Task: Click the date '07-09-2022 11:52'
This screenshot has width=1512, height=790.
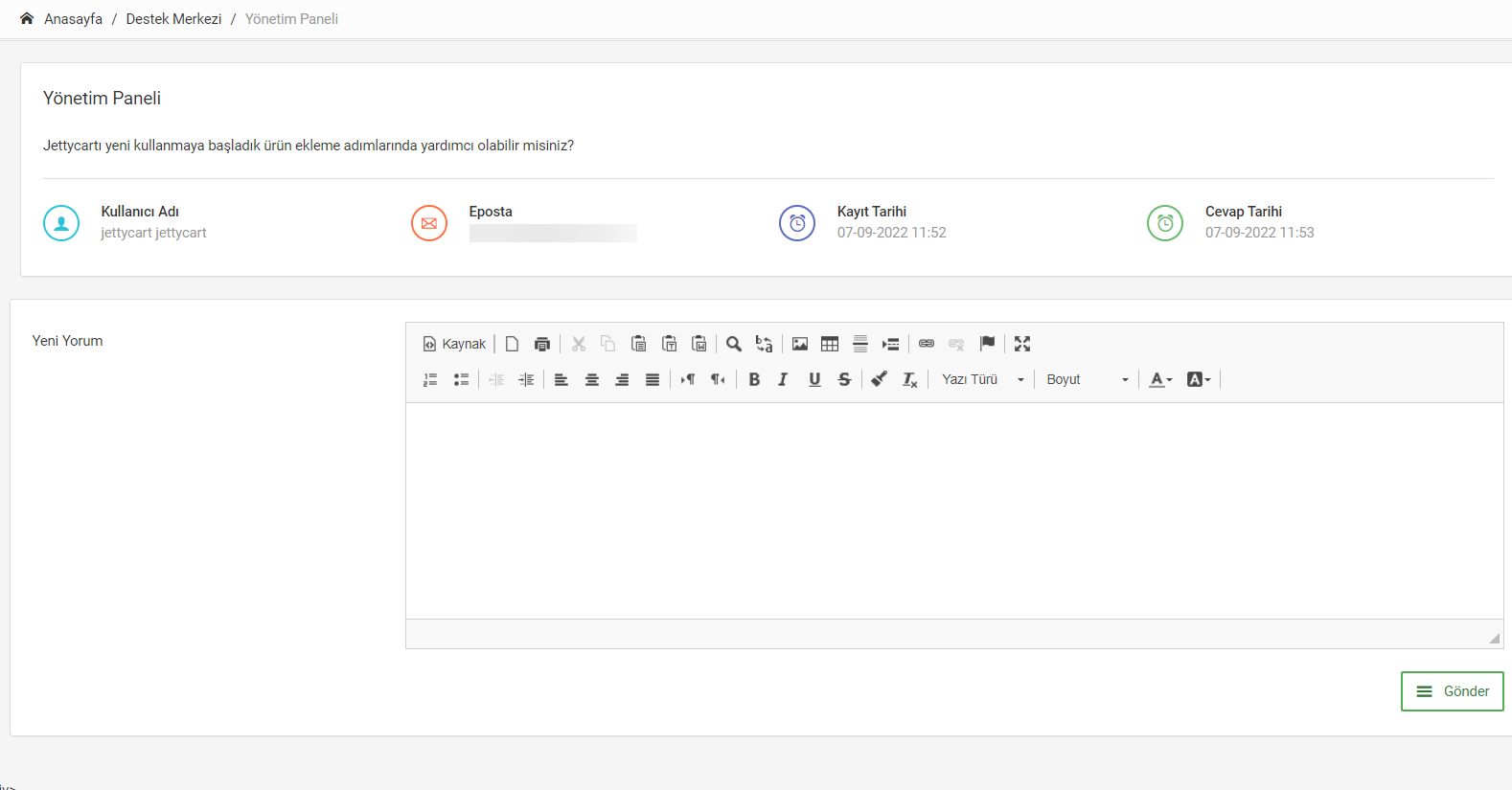Action: (x=891, y=233)
